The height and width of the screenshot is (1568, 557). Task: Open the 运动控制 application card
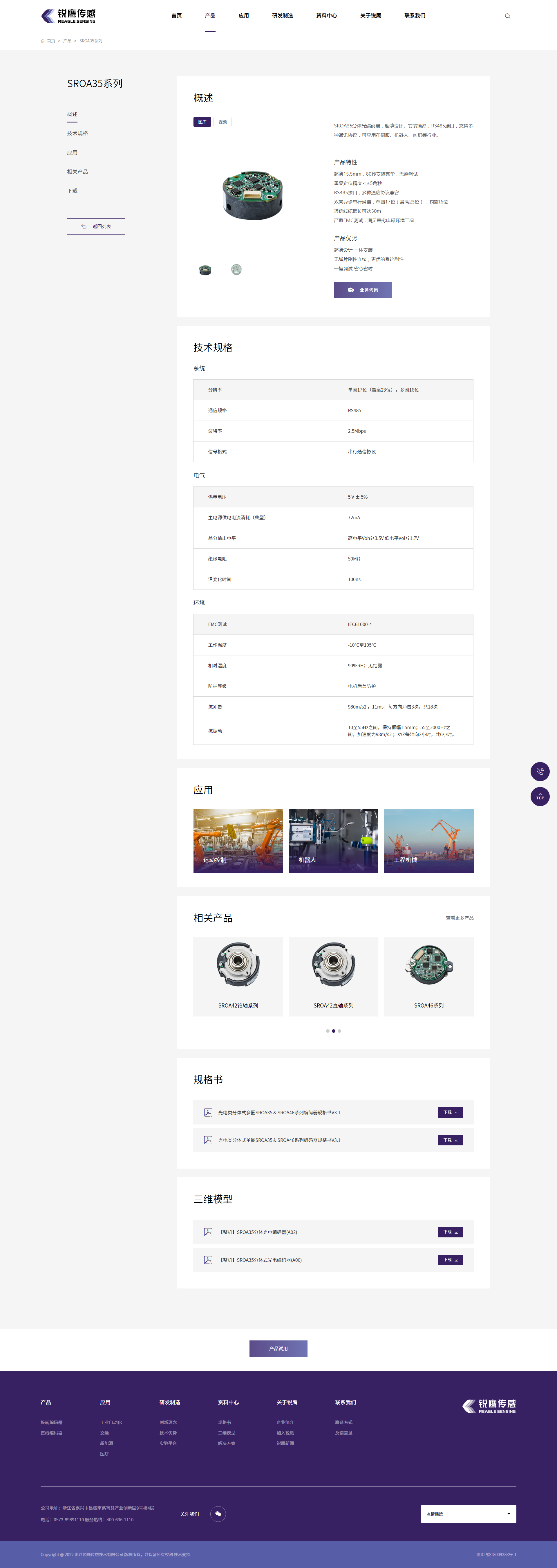click(238, 841)
